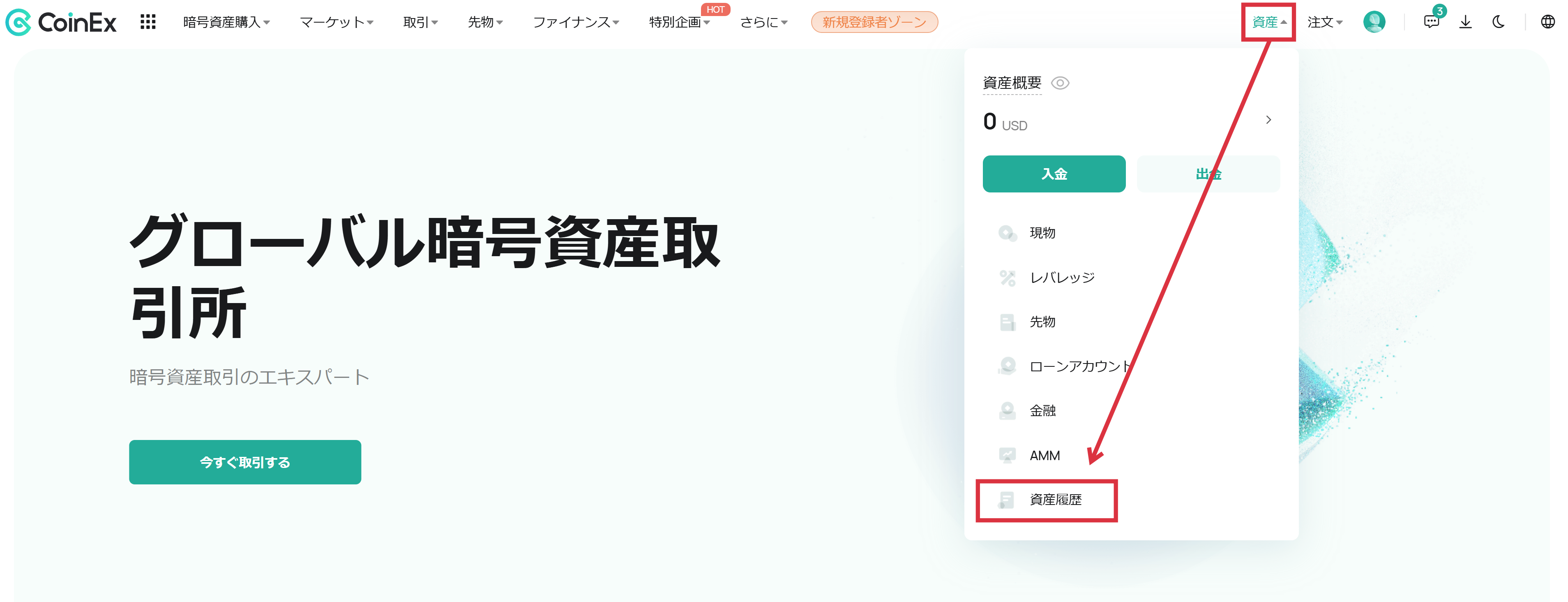Screen dimensions: 1568x602
Task: Collapse the 資産 dropdown in header
Action: click(x=1269, y=22)
